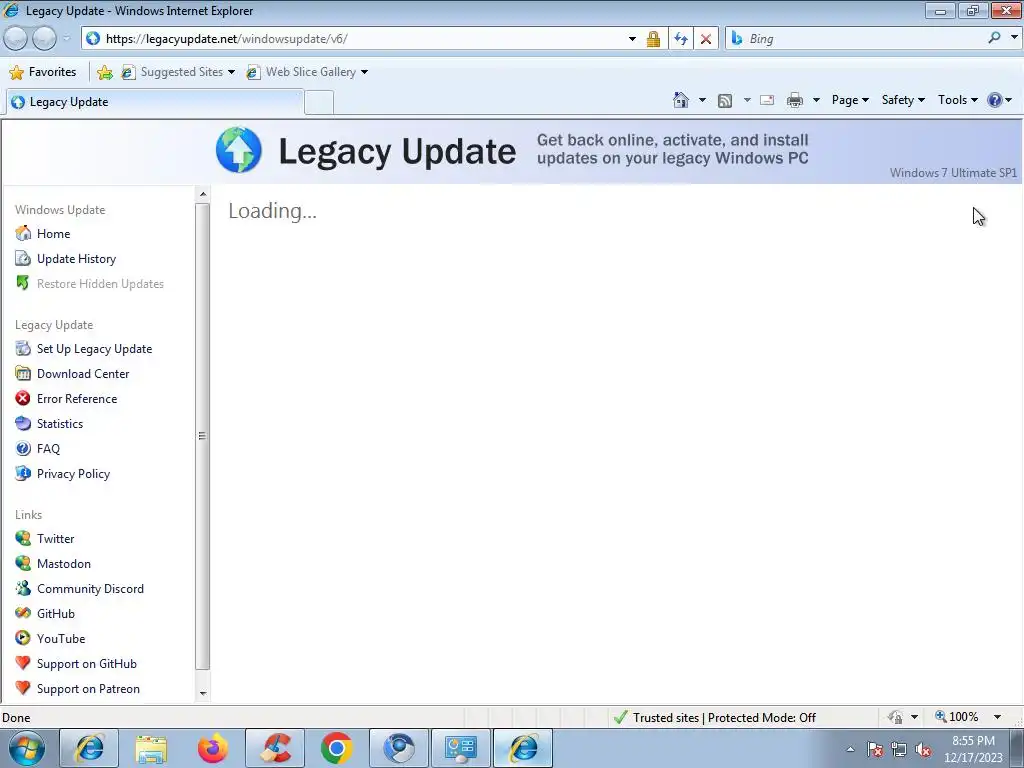
Task: Open the address bar history dropdown
Action: (632, 39)
